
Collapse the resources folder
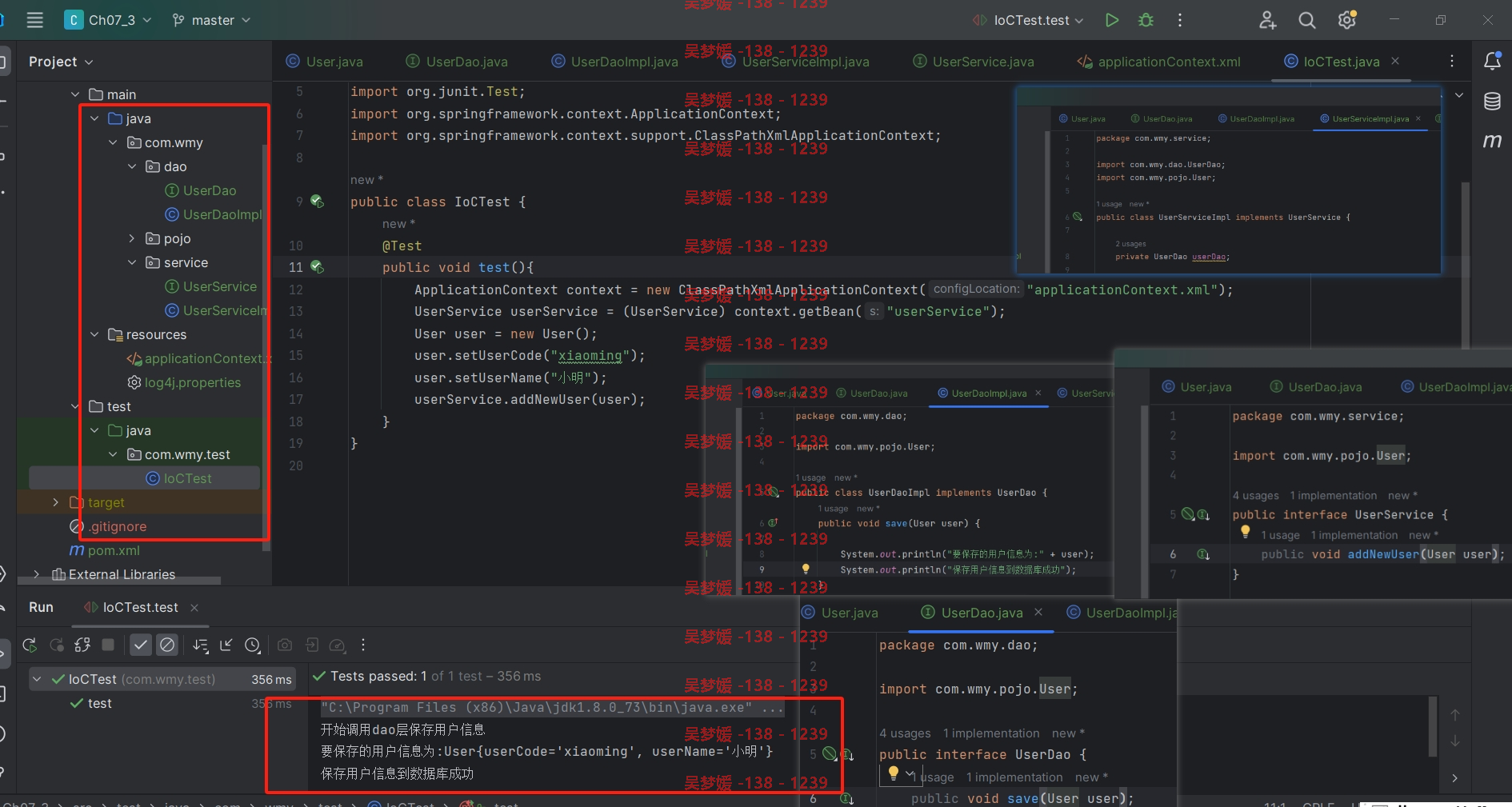click(94, 334)
